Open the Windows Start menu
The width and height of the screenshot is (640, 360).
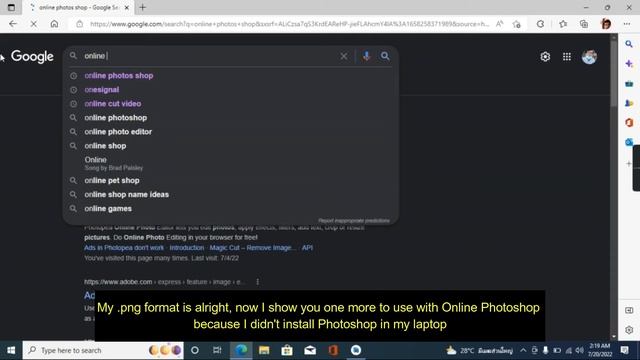(x=11, y=350)
